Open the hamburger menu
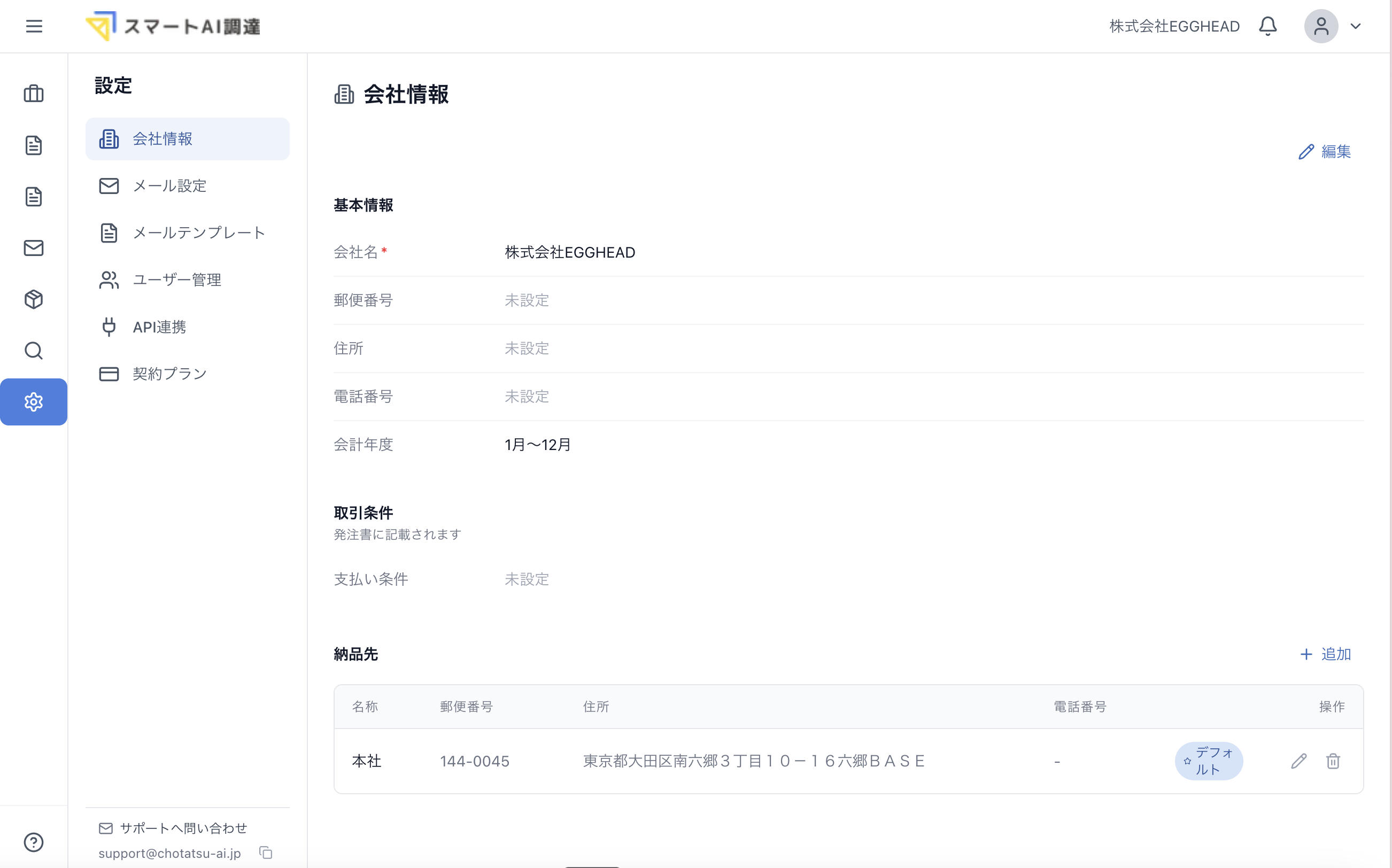 [34, 26]
